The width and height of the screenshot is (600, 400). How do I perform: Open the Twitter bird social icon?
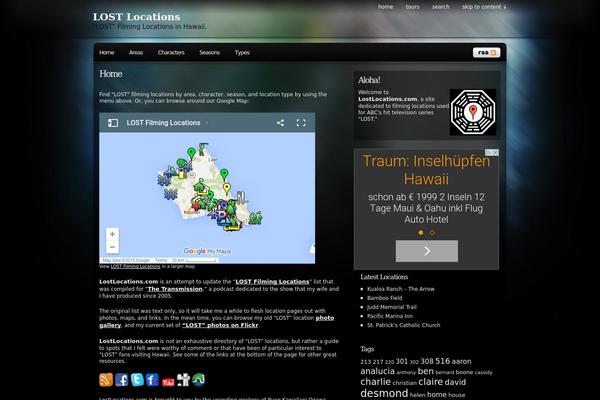point(137,380)
